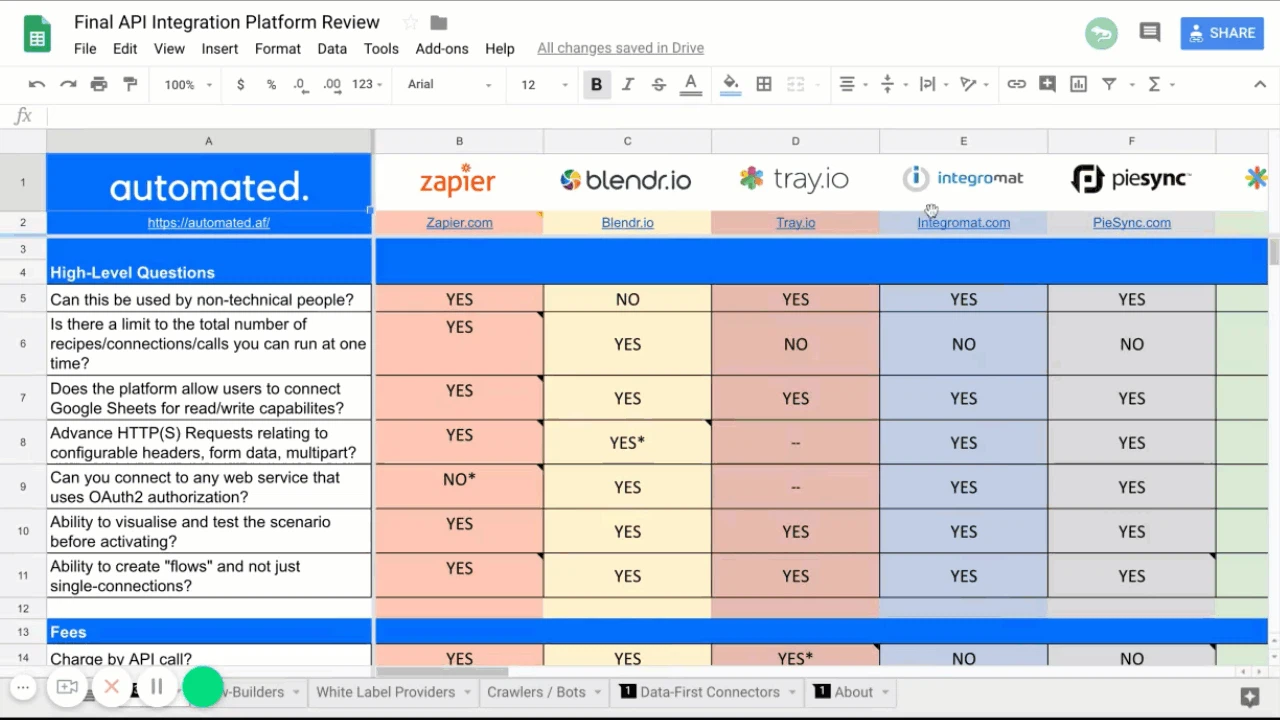The height and width of the screenshot is (720, 1280).
Task: Open Crawlers / Bots tab dropdown arrow
Action: (598, 692)
